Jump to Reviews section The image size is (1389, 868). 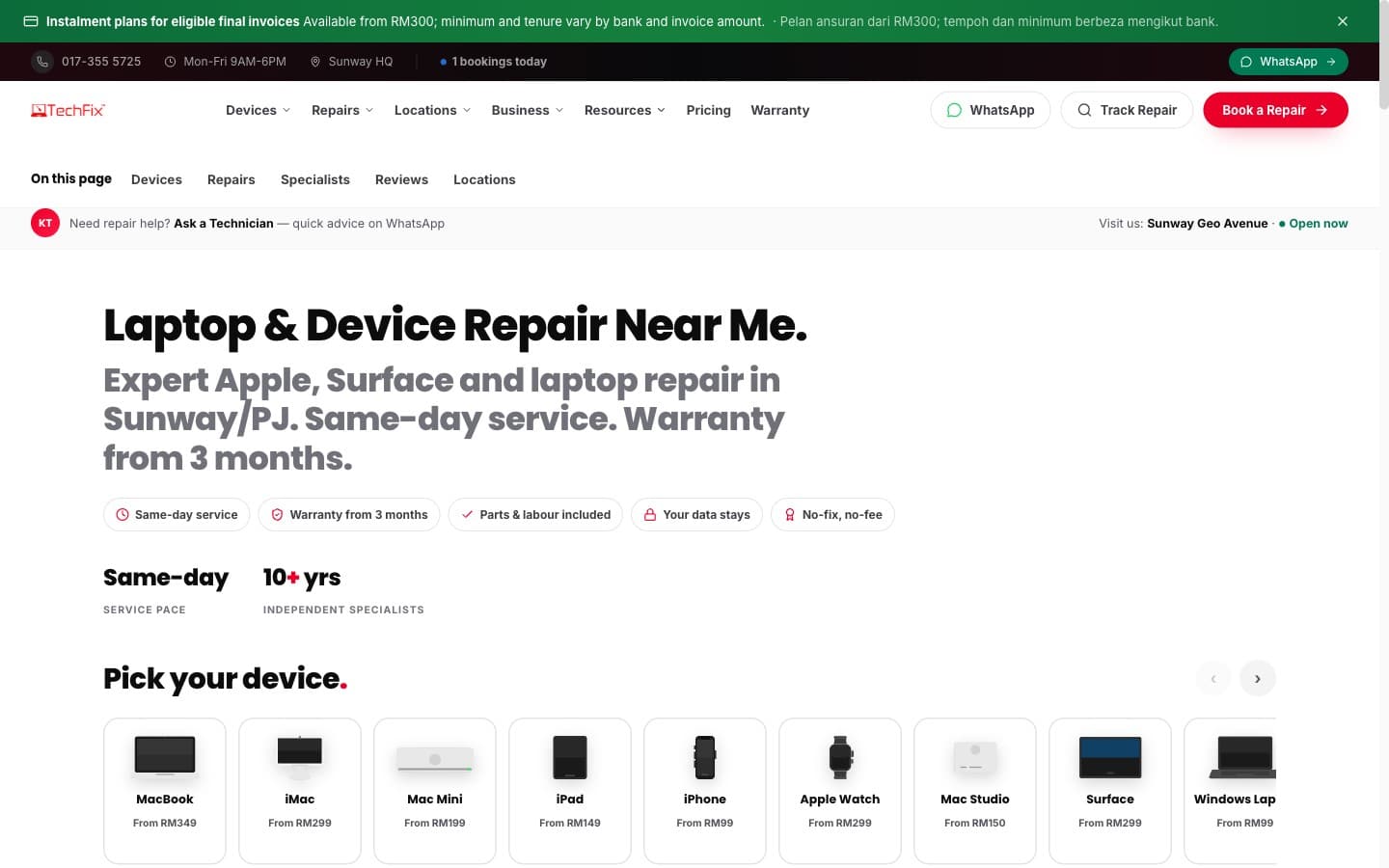[x=401, y=179]
